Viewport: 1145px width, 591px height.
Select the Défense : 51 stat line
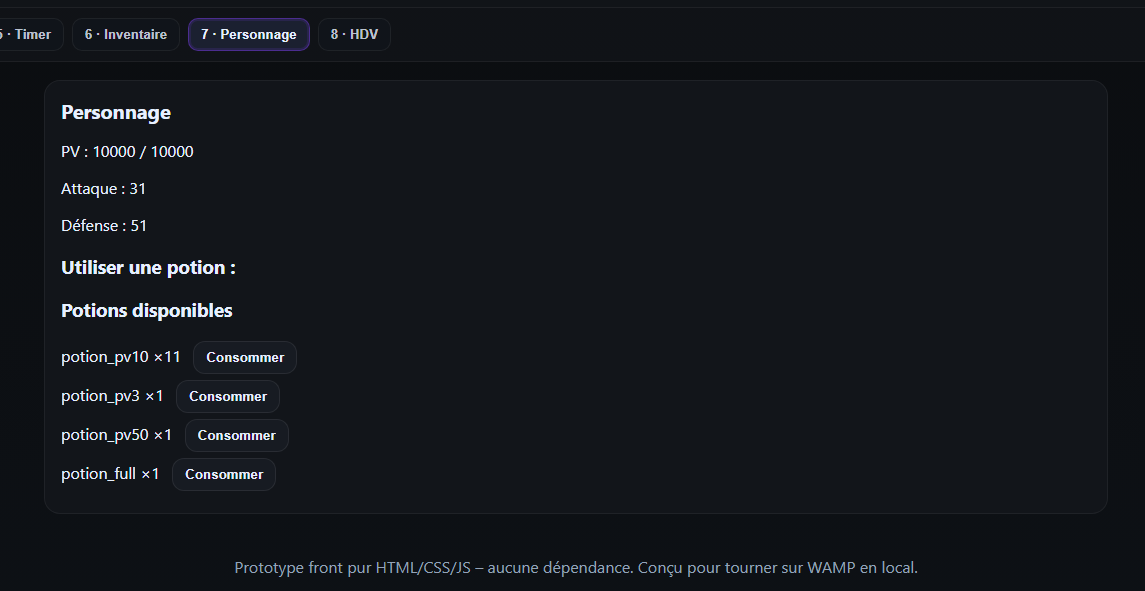104,226
